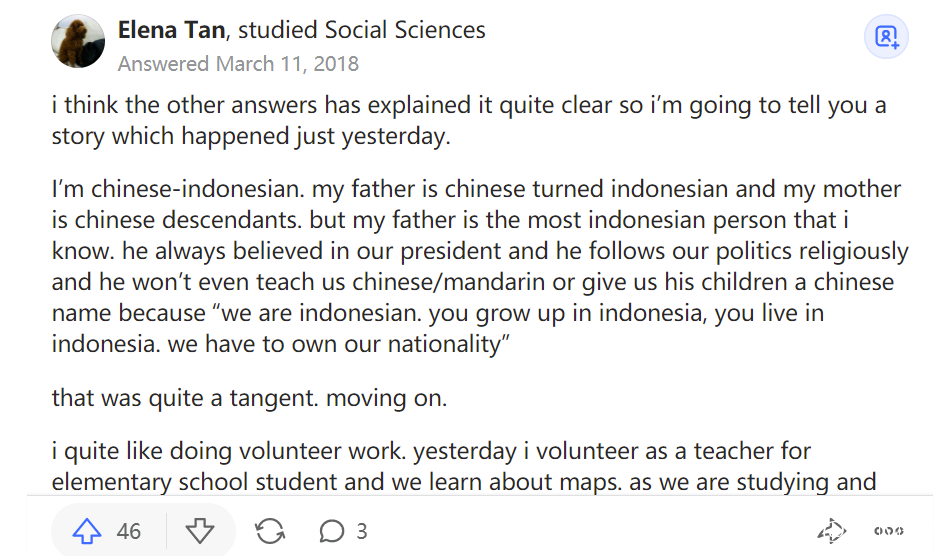
Task: Open the three-dot more options menu
Action: [x=888, y=531]
